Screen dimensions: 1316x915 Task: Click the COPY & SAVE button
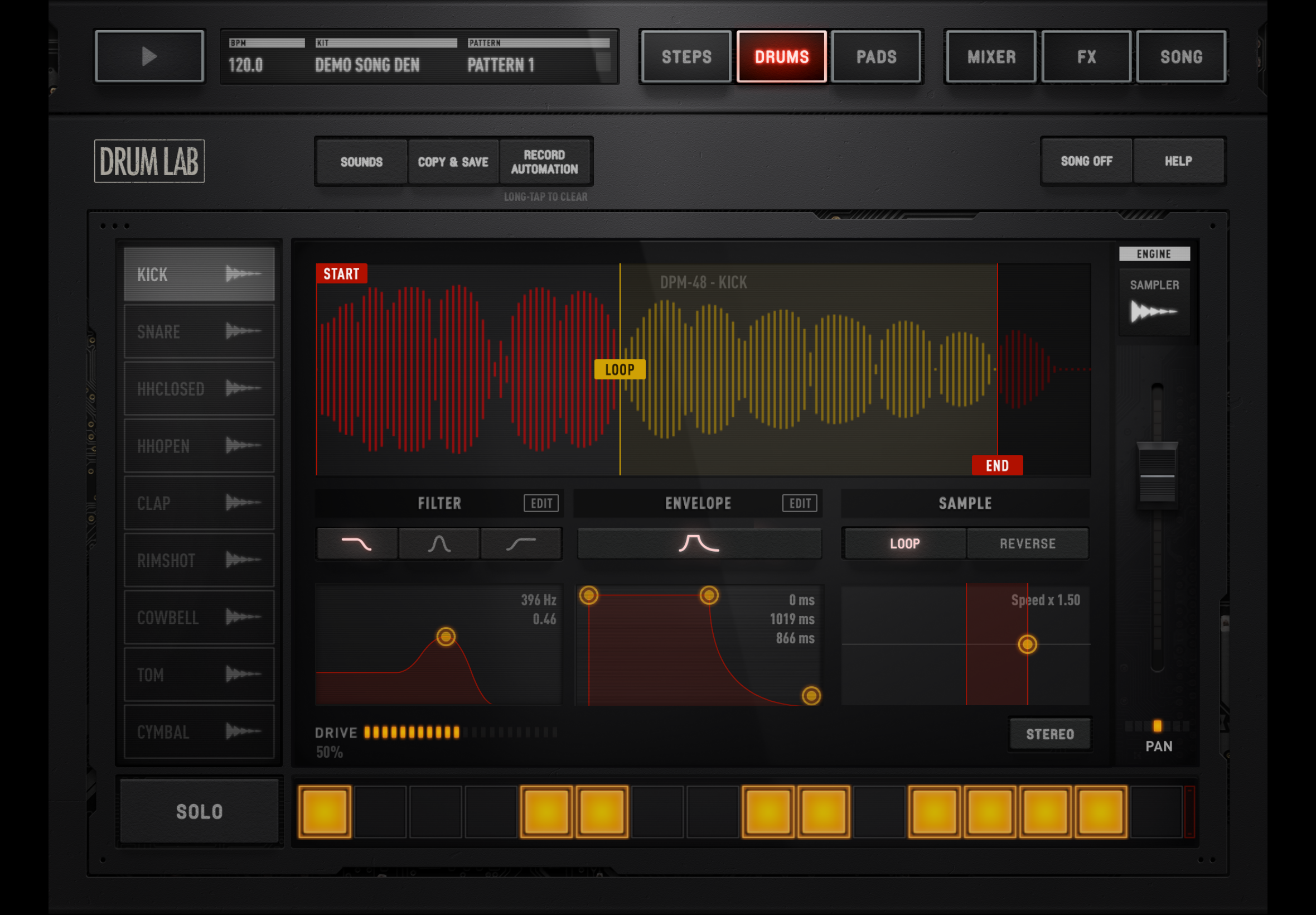[x=453, y=162]
